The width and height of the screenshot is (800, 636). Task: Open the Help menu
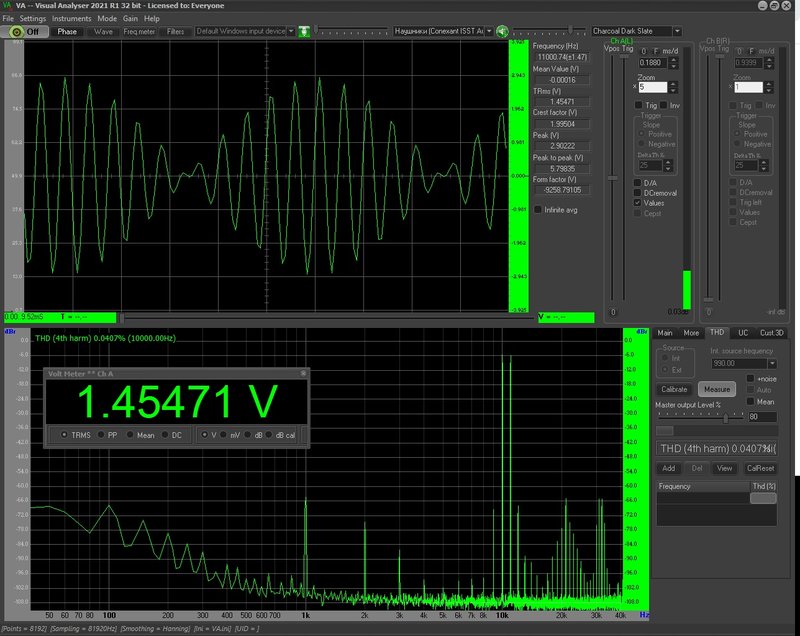point(152,18)
